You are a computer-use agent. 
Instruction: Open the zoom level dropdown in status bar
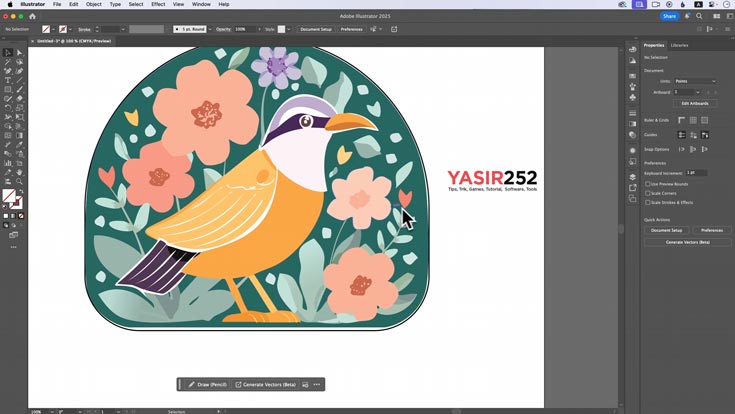(52, 412)
